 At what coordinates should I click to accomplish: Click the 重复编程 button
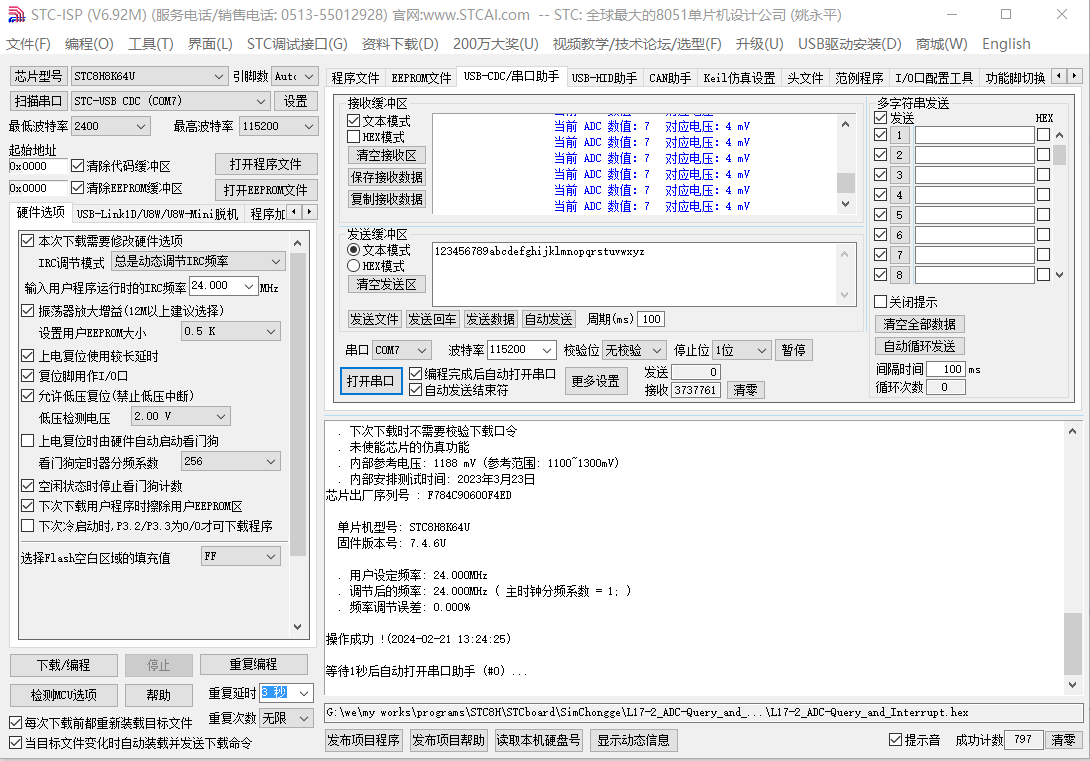click(254, 664)
